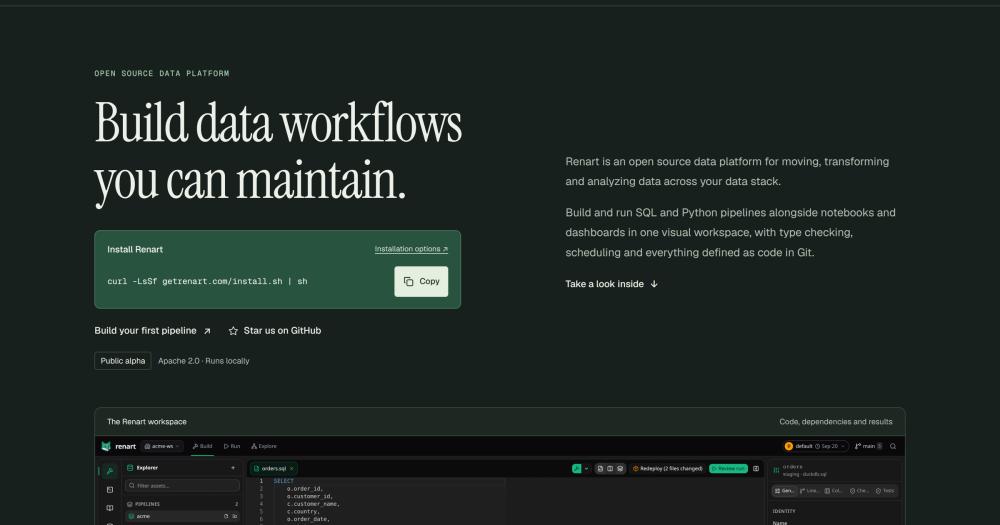
Task: Click "Apache 2.0 · Runs locally" text
Action: click(x=203, y=360)
